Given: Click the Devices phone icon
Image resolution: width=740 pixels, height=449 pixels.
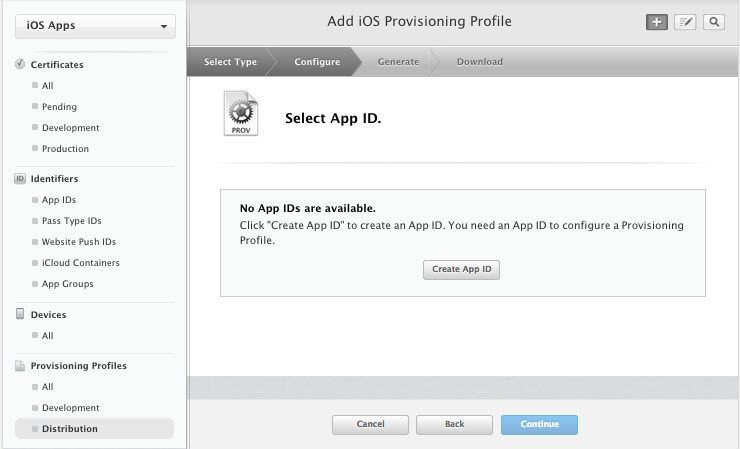Looking at the screenshot, I should [x=20, y=314].
